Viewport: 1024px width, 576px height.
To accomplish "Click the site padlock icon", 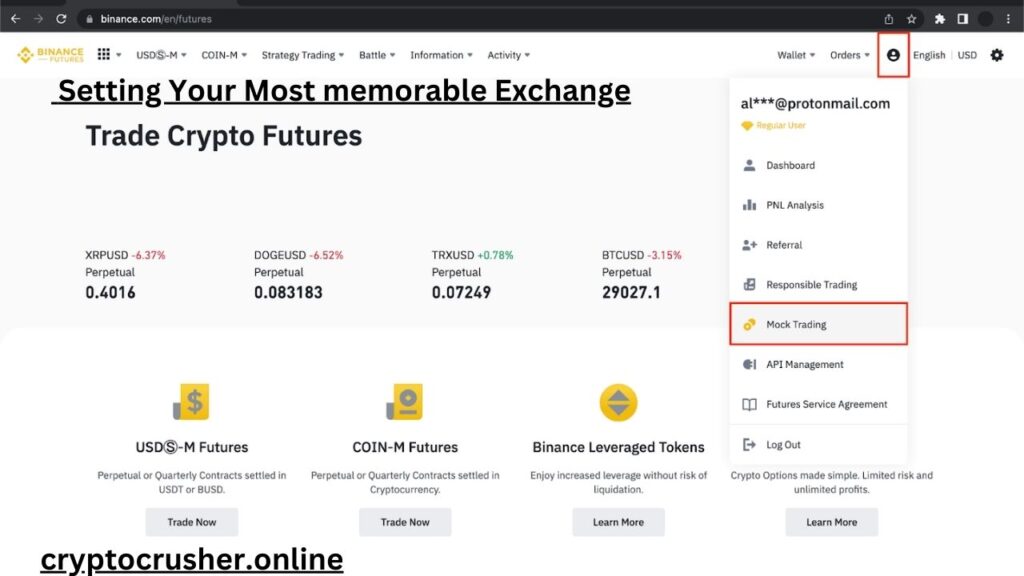I will pos(89,19).
